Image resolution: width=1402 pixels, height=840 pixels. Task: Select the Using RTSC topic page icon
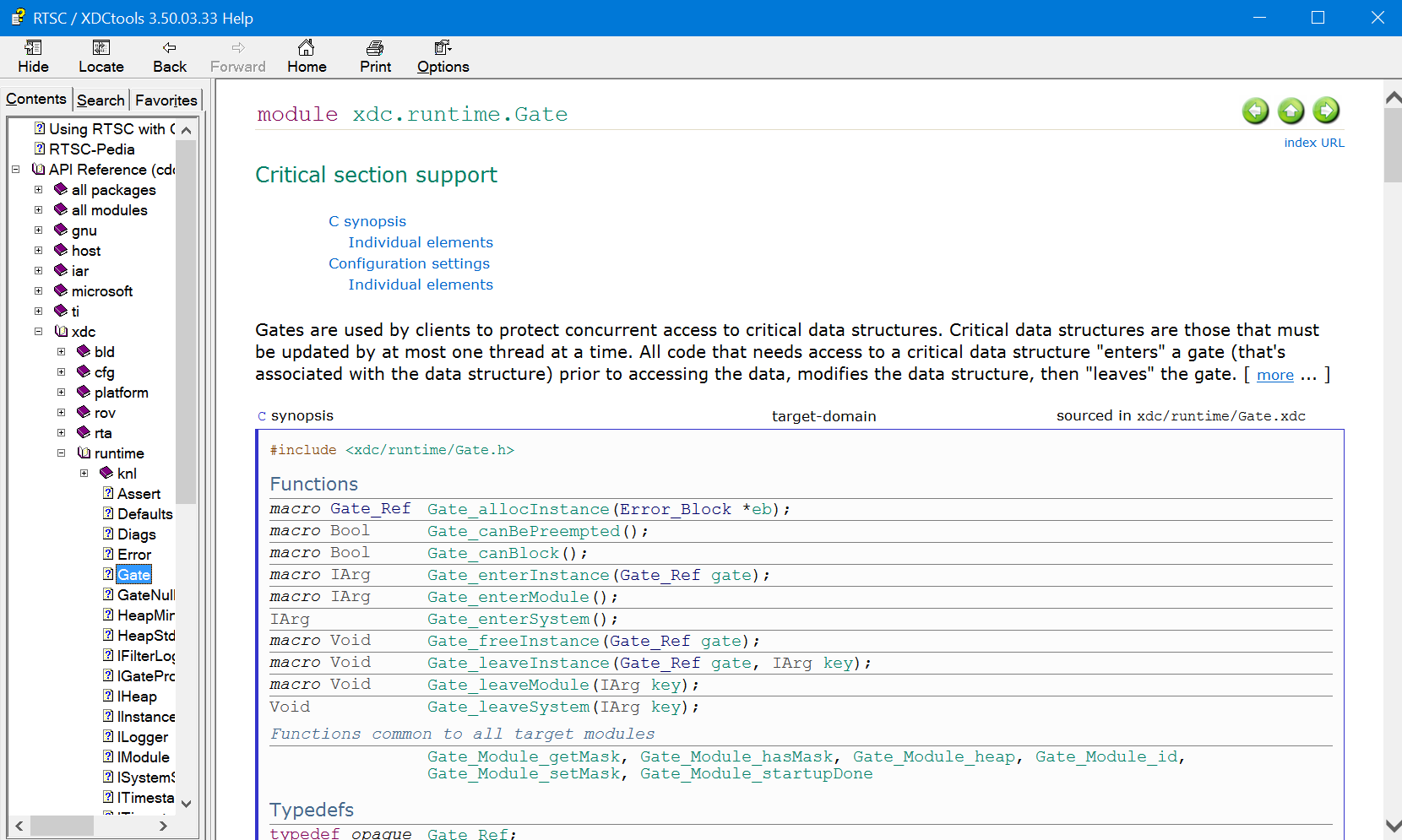[x=40, y=128]
